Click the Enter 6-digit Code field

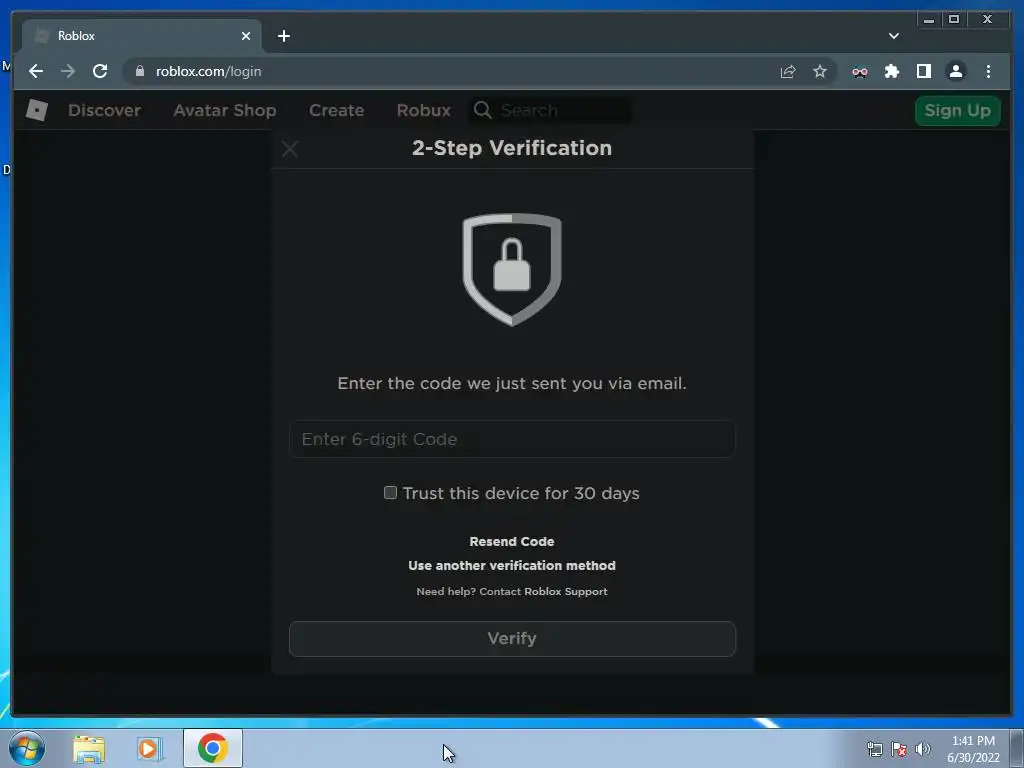coord(512,439)
